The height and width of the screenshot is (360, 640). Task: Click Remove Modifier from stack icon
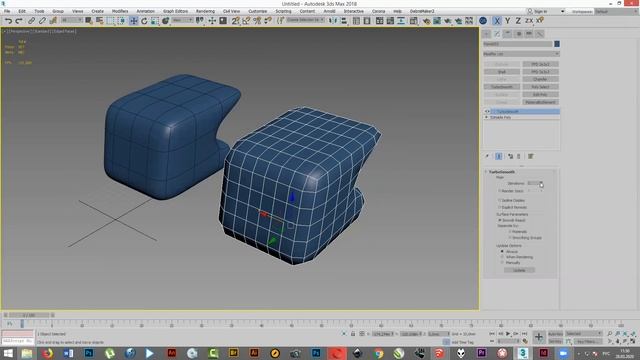point(519,156)
